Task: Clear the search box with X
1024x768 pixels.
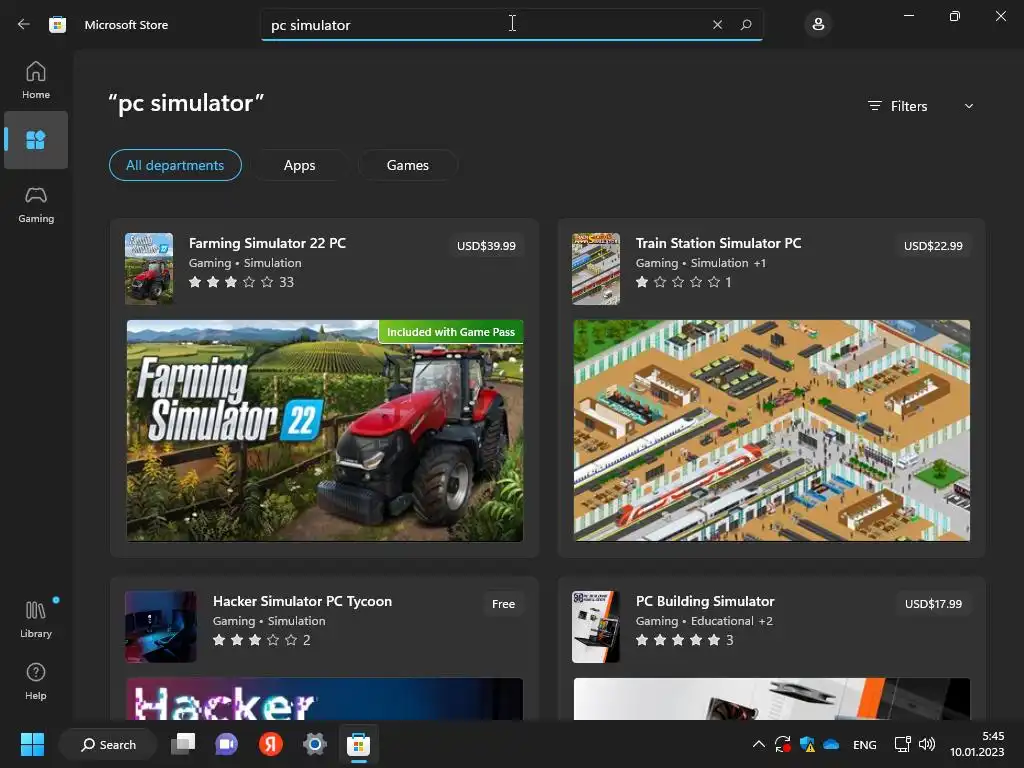Action: [717, 25]
